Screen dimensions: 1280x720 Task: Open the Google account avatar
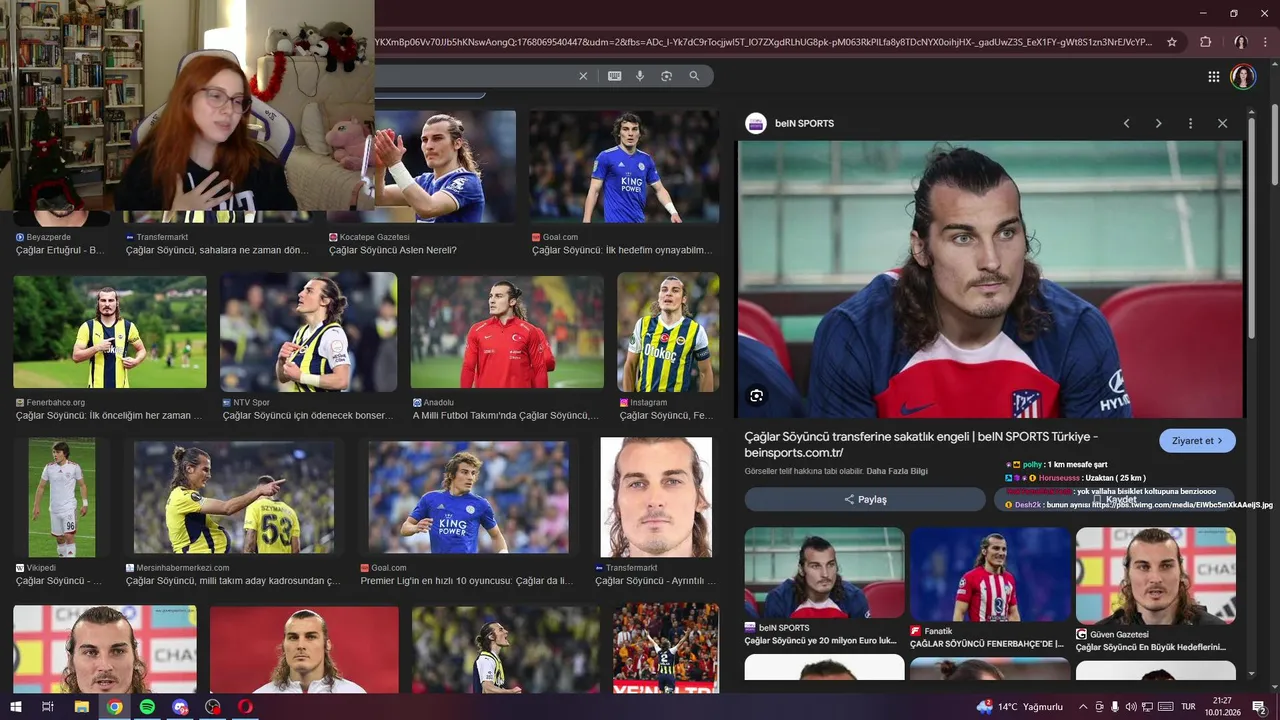point(1243,77)
